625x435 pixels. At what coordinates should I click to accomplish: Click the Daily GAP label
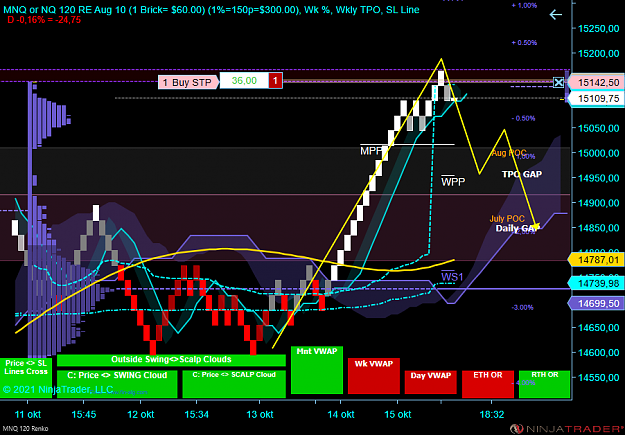click(x=517, y=228)
